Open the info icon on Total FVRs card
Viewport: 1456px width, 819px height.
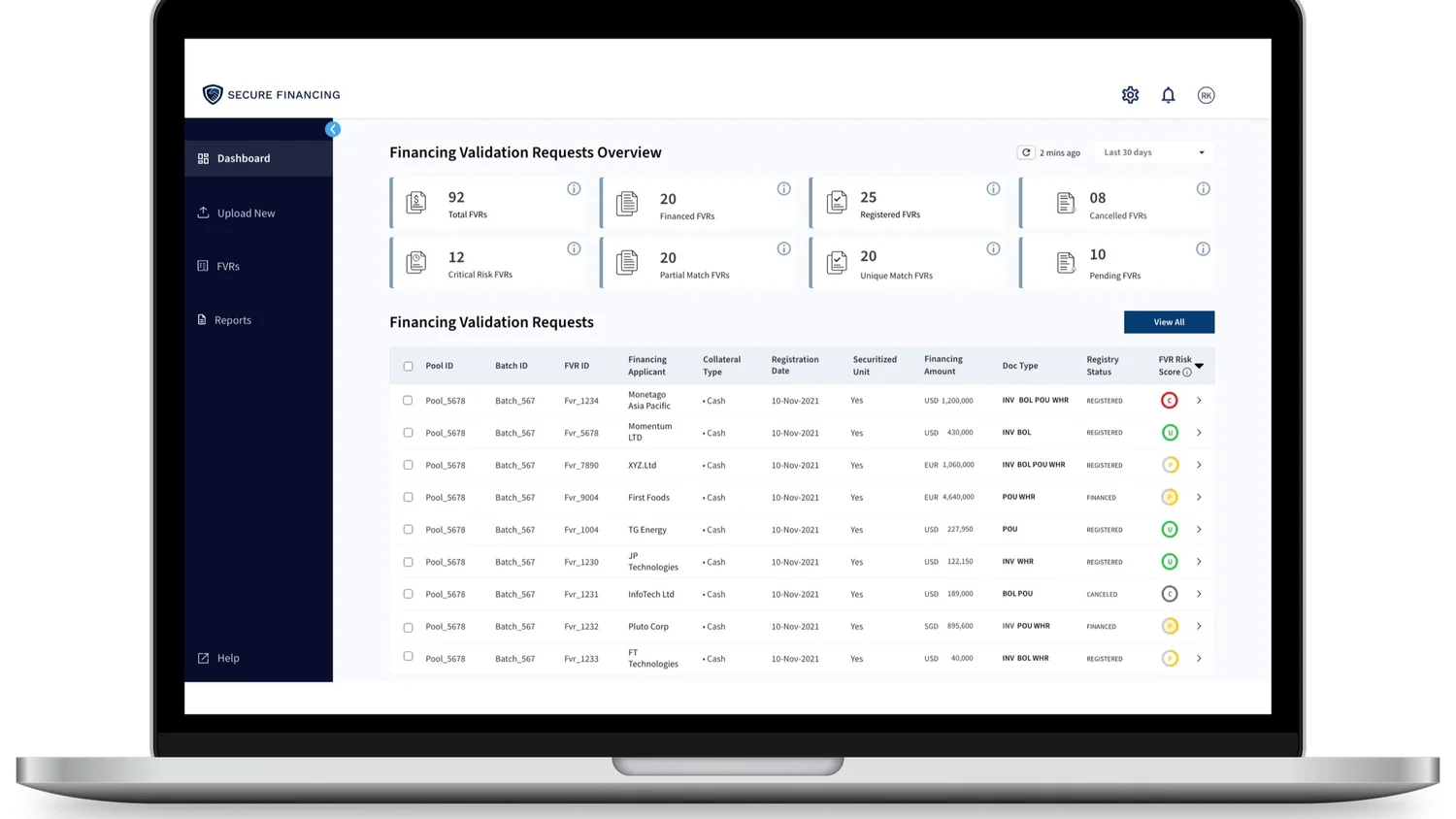coord(574,188)
